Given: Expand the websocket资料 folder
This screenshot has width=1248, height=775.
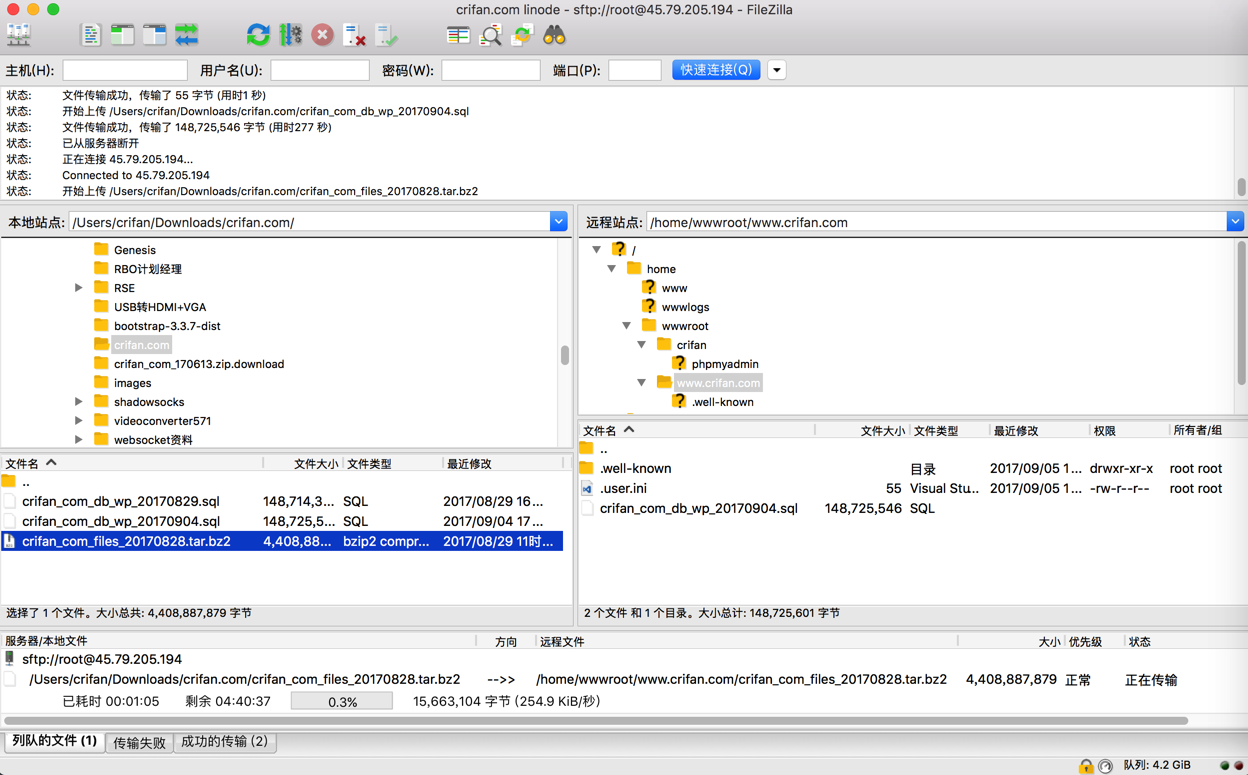Looking at the screenshot, I should coord(79,440).
